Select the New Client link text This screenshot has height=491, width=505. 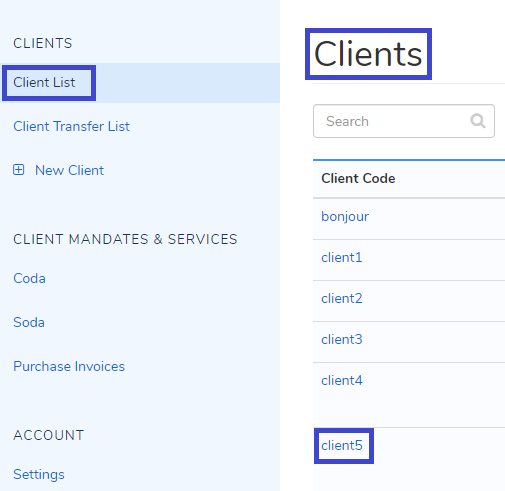[x=69, y=170]
